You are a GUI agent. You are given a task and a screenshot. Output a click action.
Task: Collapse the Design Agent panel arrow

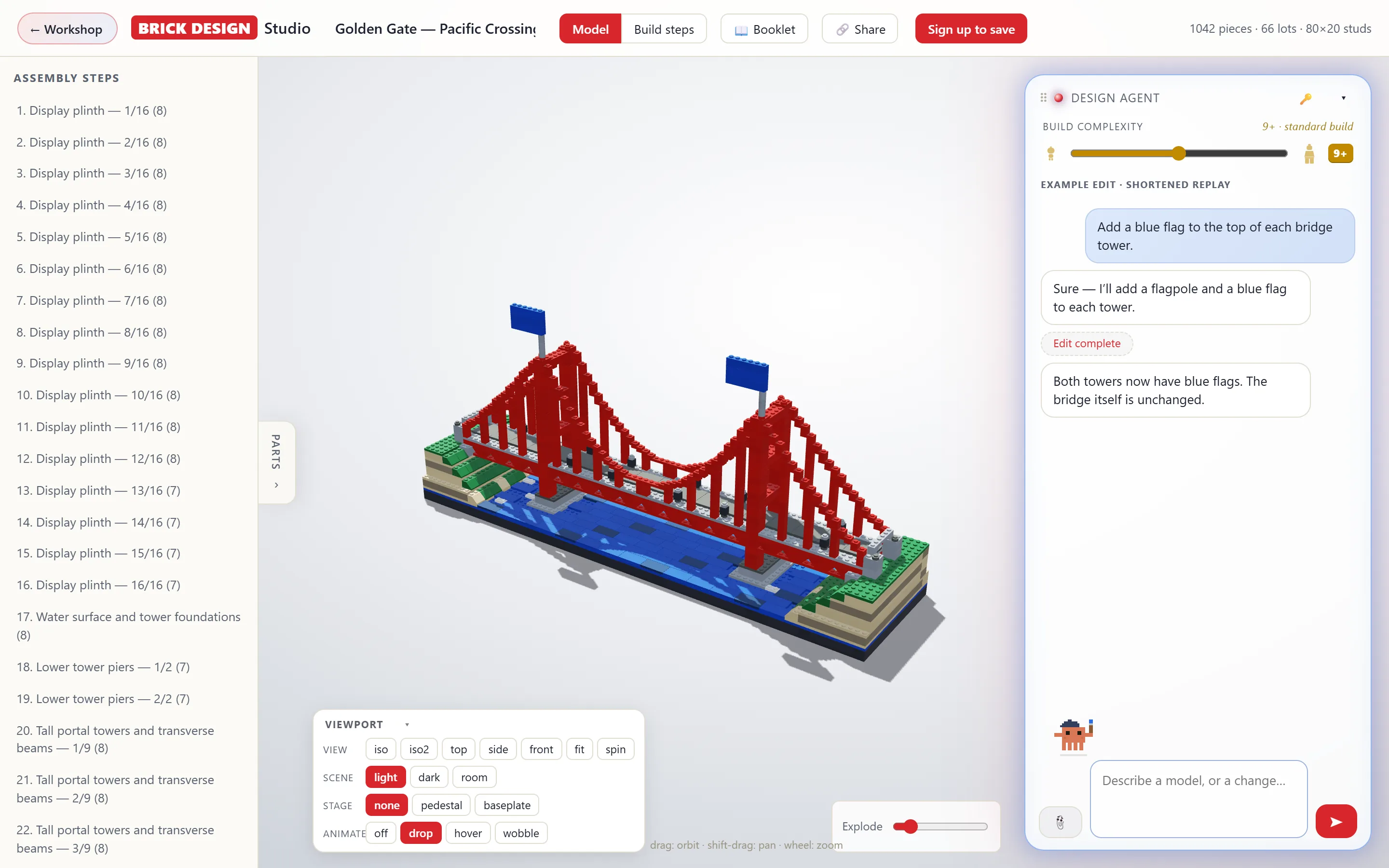[x=1344, y=98]
